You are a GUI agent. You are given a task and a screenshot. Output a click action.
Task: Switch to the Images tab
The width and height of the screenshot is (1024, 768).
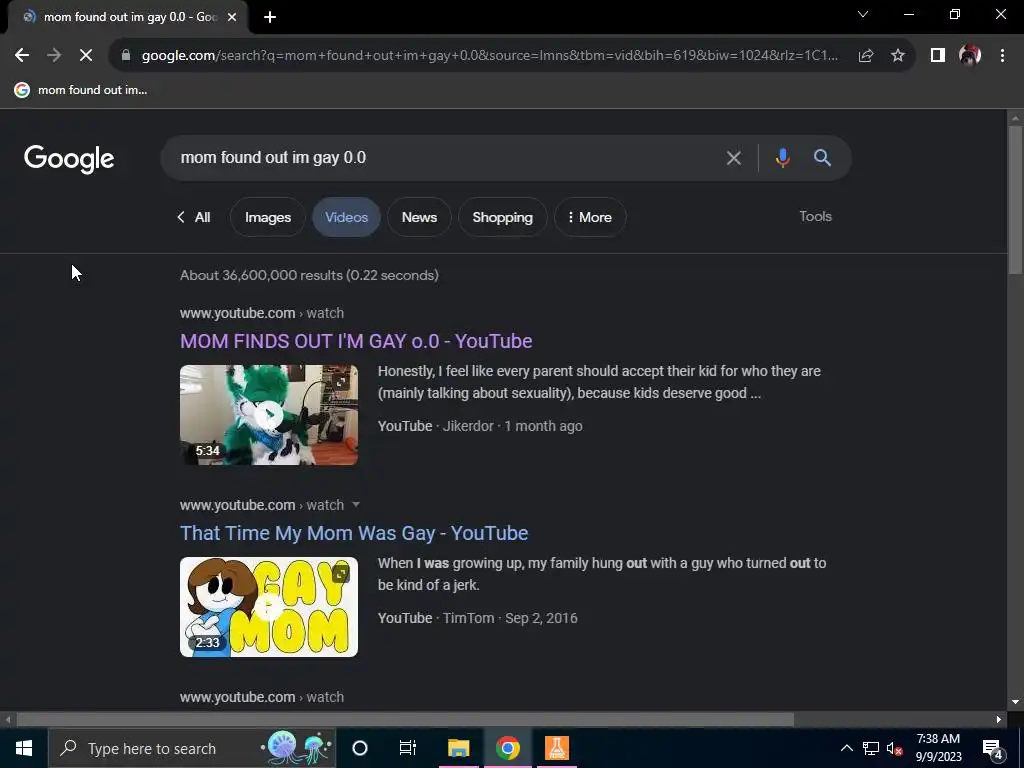[x=268, y=217]
